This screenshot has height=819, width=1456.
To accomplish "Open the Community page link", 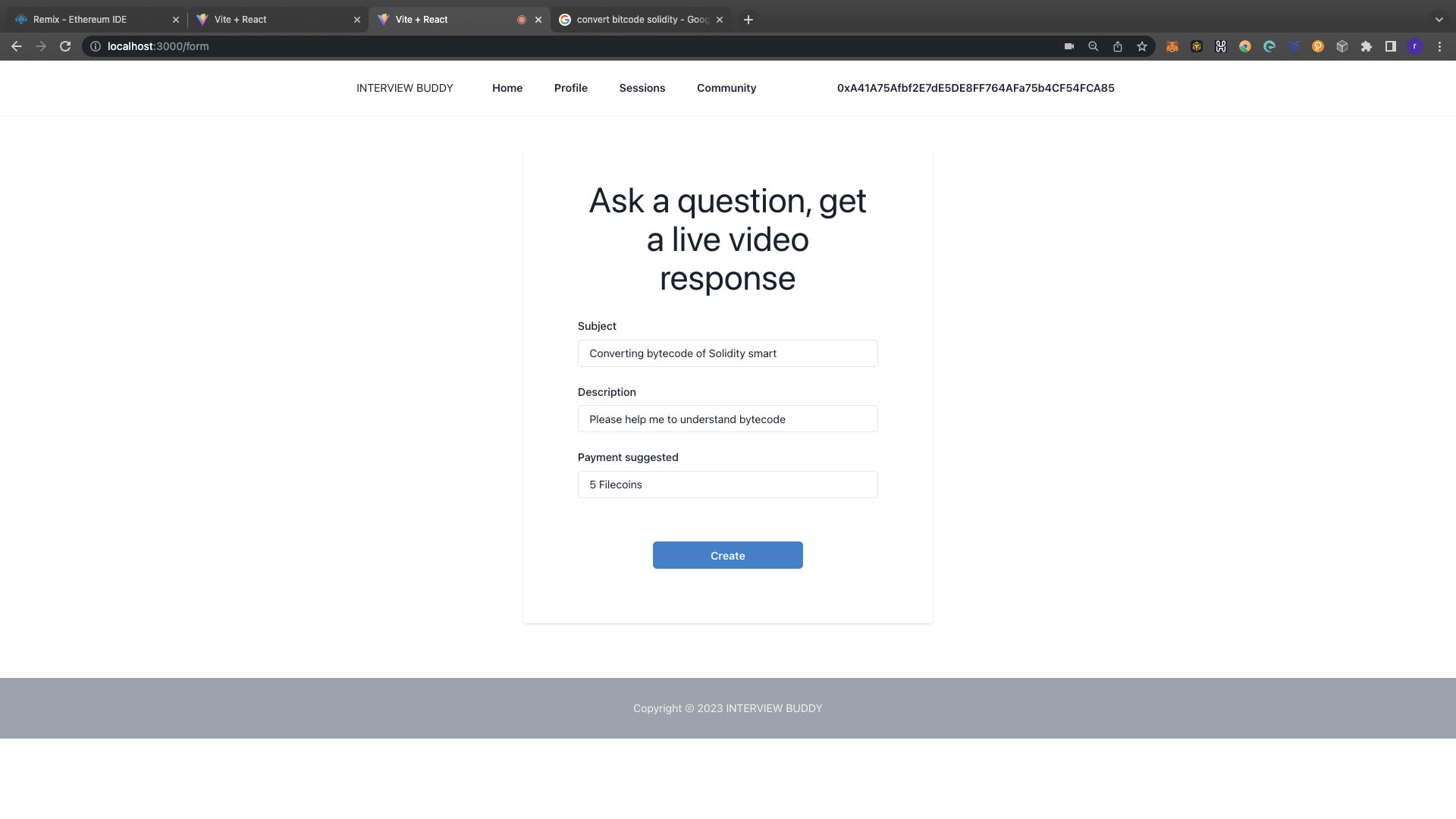I will coord(726,88).
